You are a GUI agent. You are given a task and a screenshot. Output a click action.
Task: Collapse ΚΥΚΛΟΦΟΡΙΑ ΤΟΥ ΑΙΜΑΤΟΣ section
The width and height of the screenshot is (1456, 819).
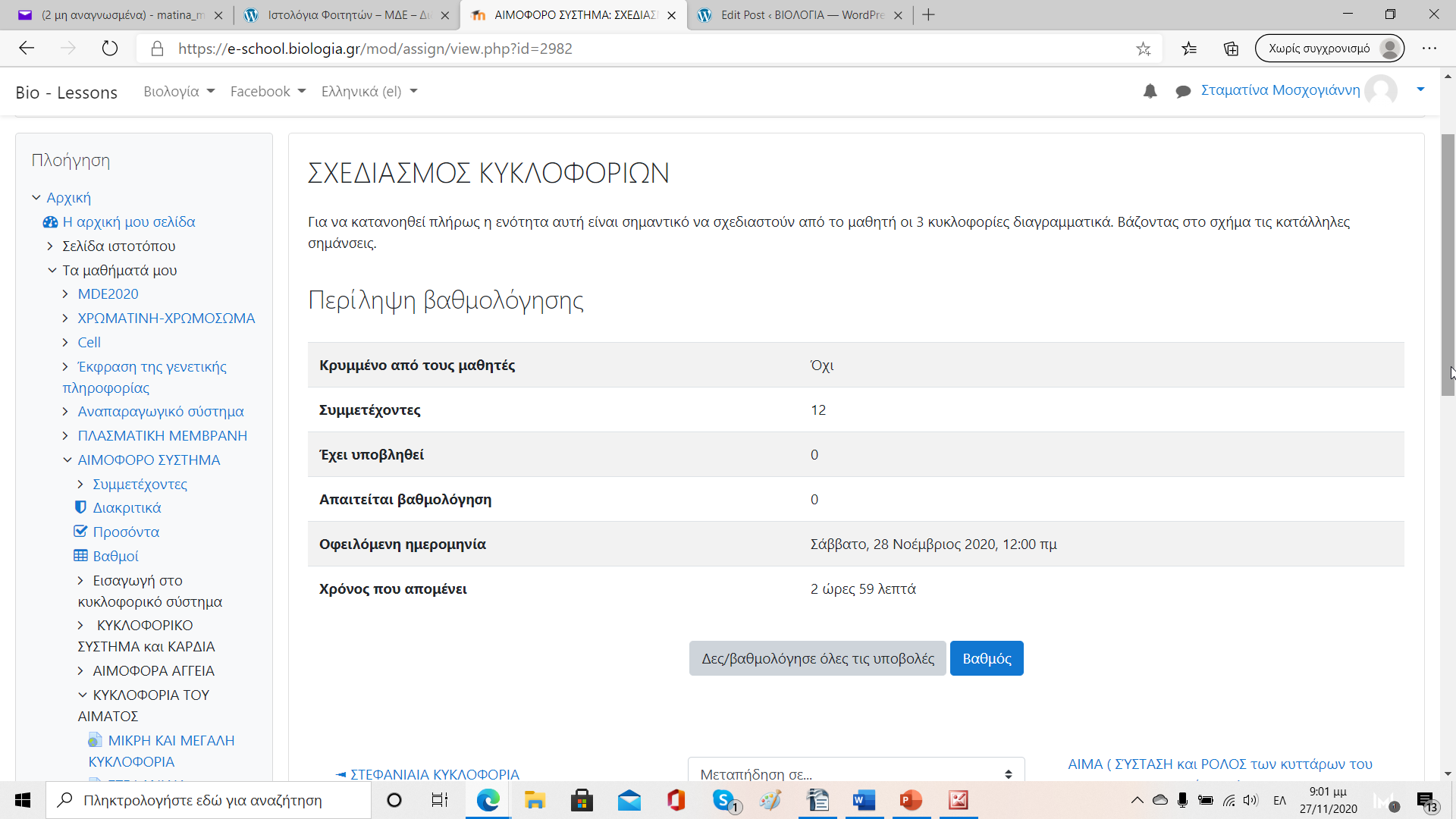coord(83,695)
